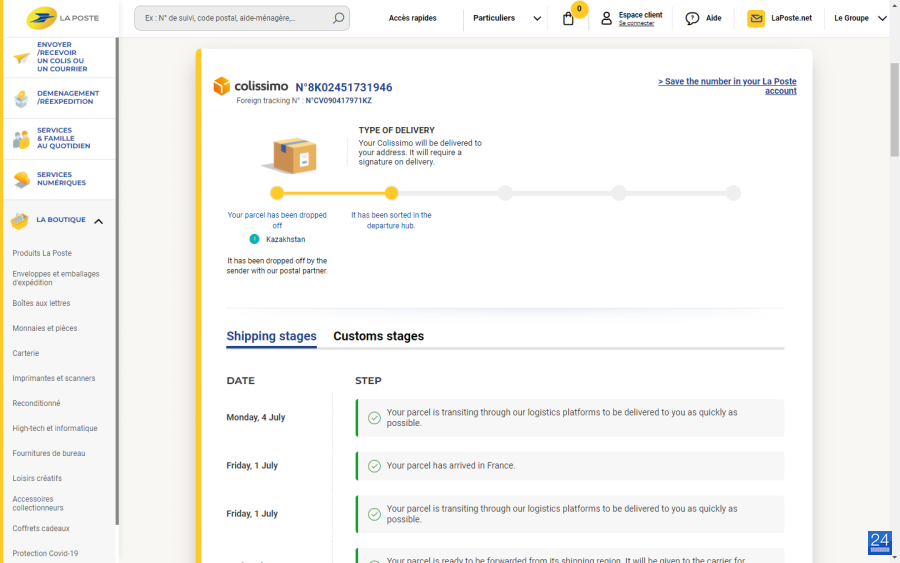Click the Espace client user icon
This screenshot has width=900, height=563.
click(606, 18)
